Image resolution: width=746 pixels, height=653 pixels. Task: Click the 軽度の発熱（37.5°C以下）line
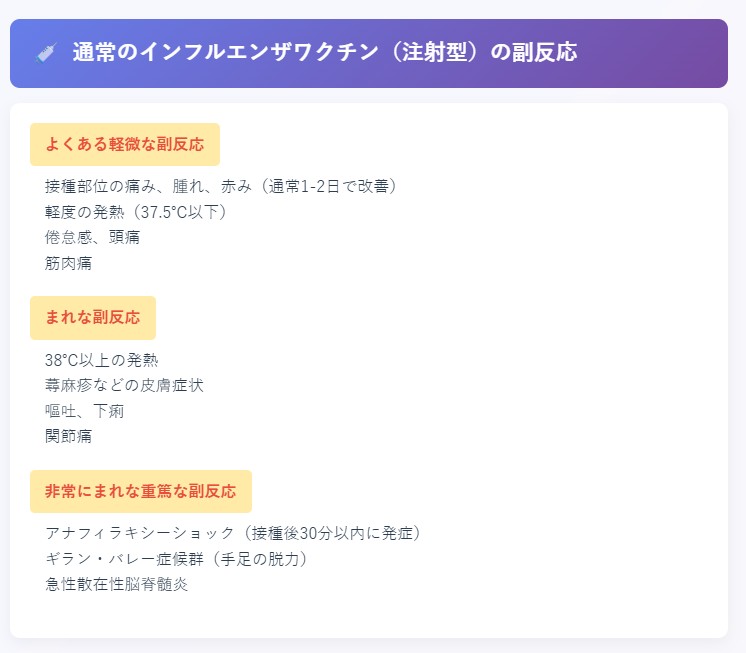click(x=136, y=212)
